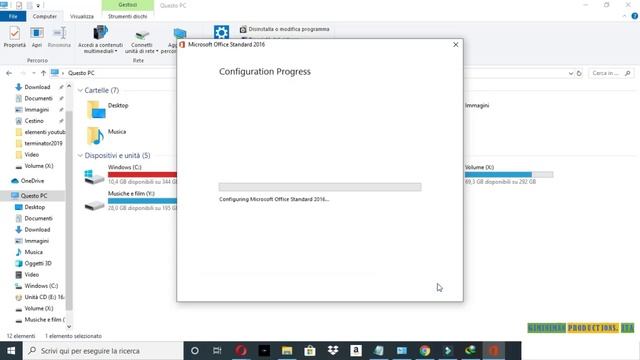Collapse Dispositivi e unità (5) group

[x=80, y=156]
